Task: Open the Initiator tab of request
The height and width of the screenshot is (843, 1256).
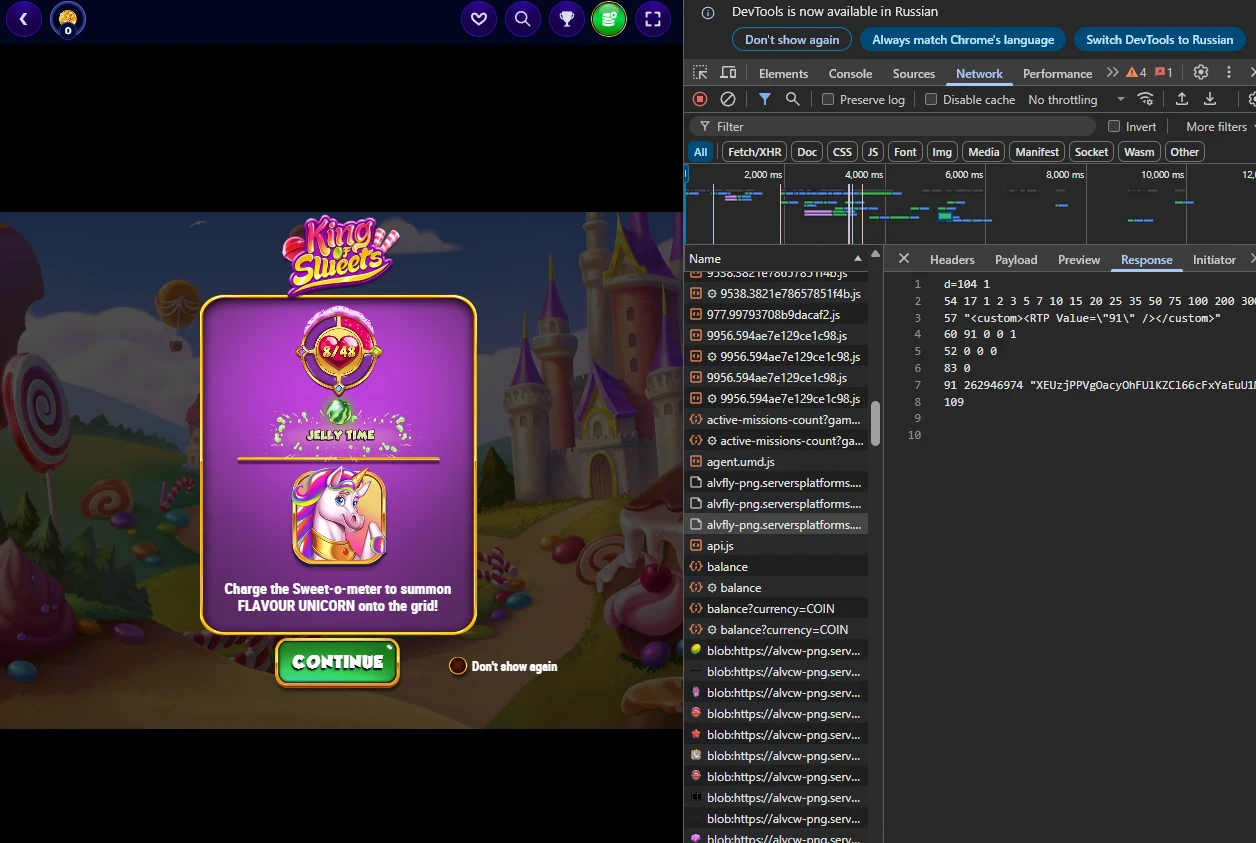Action: click(1214, 259)
